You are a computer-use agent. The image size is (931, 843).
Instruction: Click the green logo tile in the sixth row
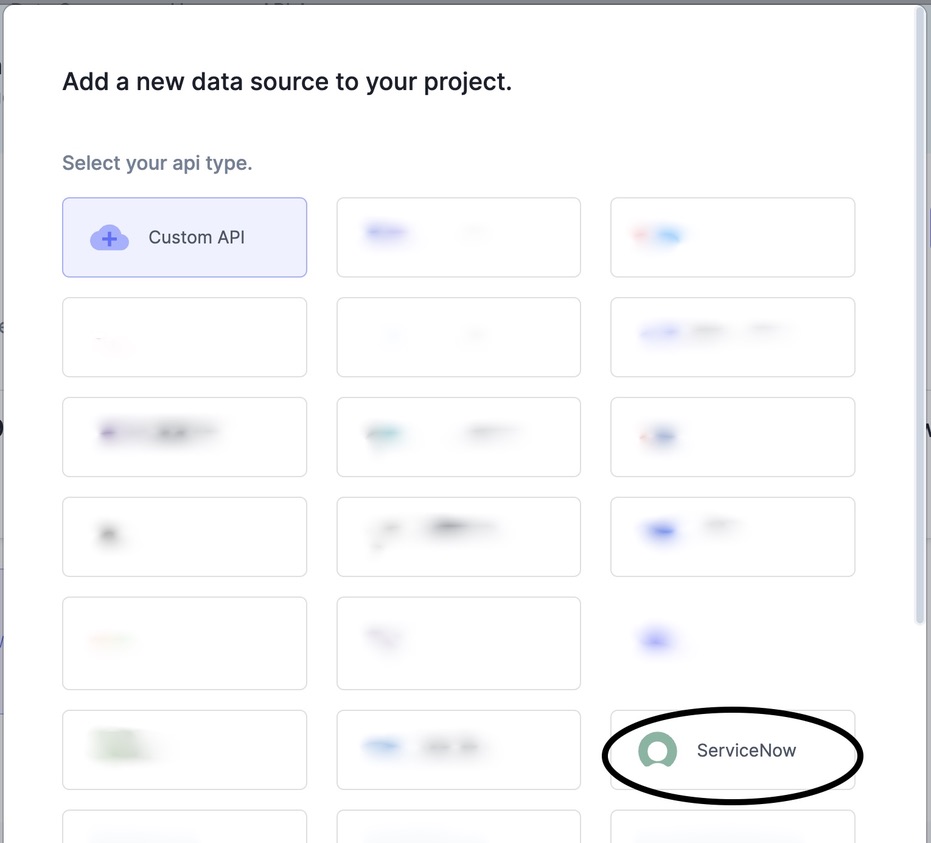tap(184, 750)
